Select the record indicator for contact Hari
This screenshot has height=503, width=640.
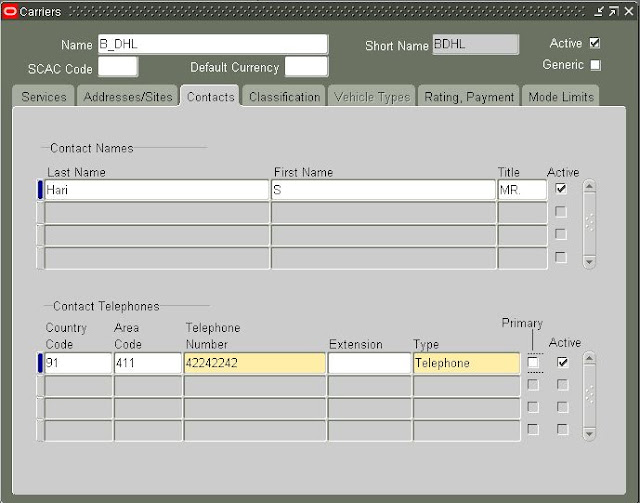pyautogui.click(x=40, y=190)
